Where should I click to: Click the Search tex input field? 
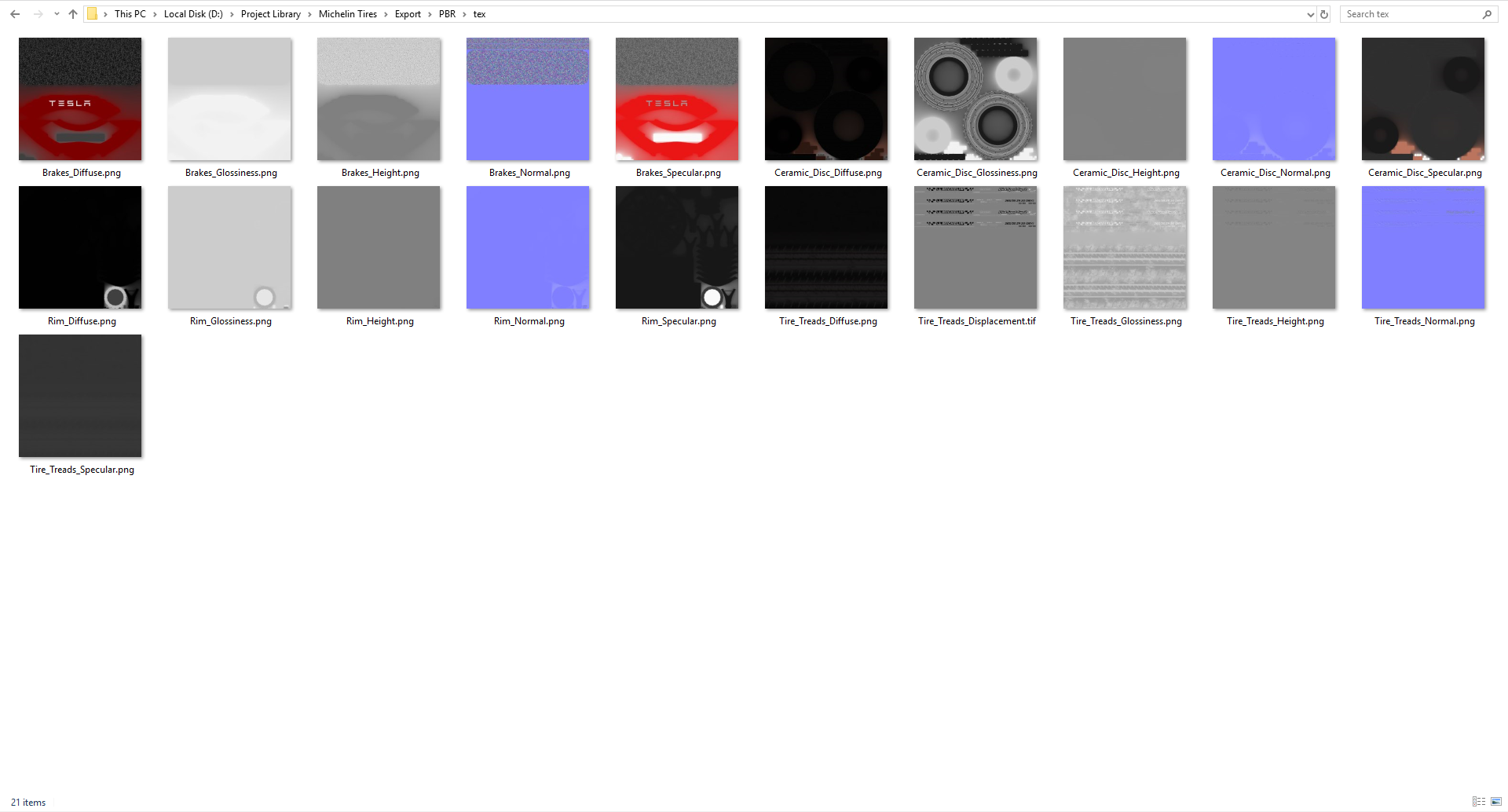[1410, 14]
